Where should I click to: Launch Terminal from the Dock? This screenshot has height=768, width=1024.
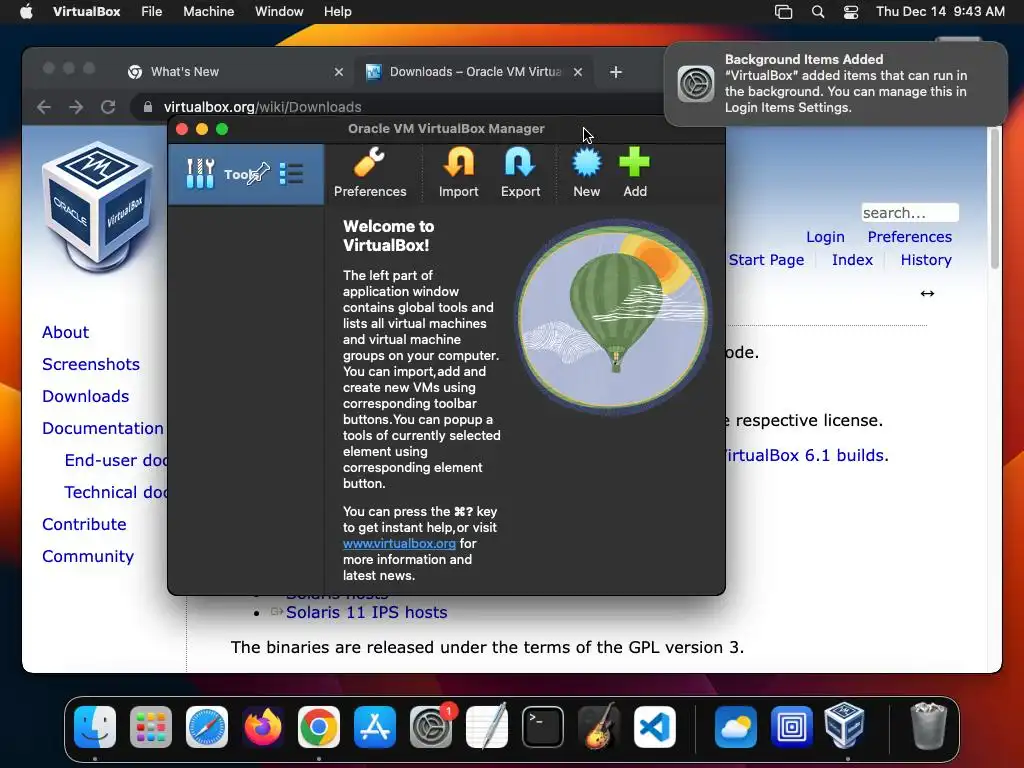[x=543, y=727]
